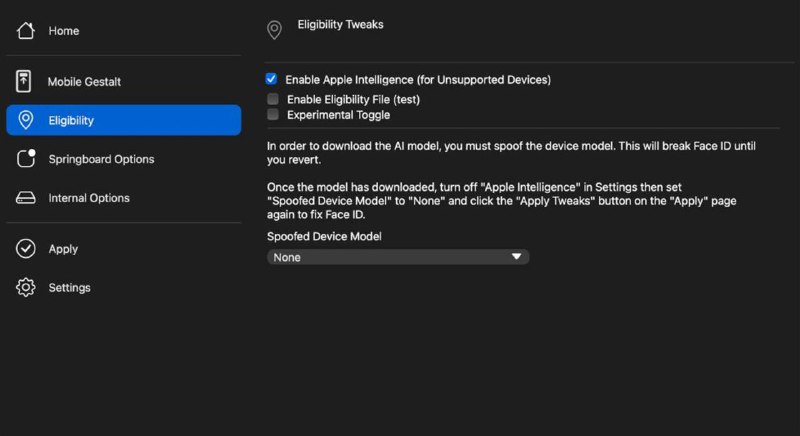Viewport: 800px width, 436px height.
Task: Click the Internal Options drive icon
Action: click(26, 198)
